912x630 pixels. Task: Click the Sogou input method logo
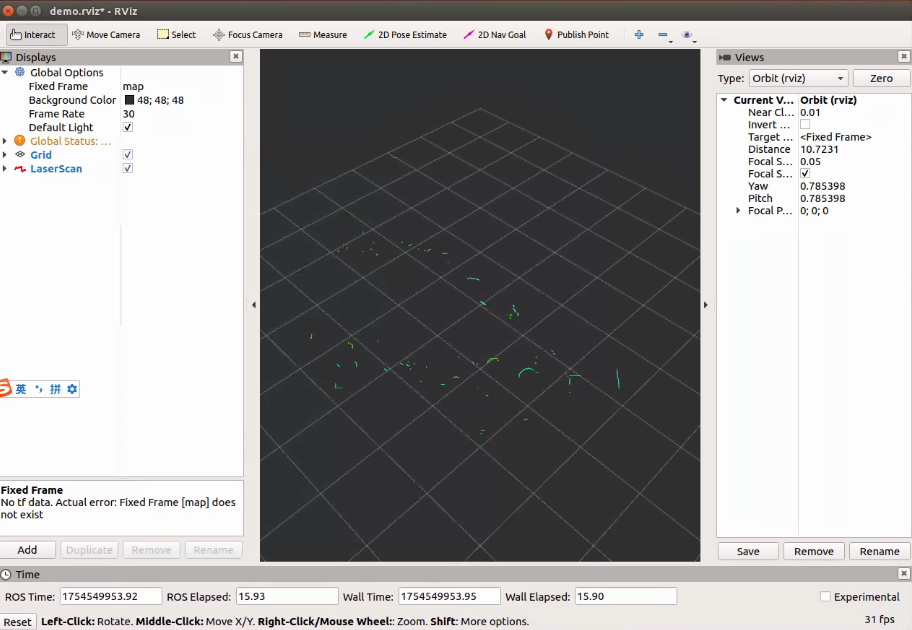[x=5, y=388]
